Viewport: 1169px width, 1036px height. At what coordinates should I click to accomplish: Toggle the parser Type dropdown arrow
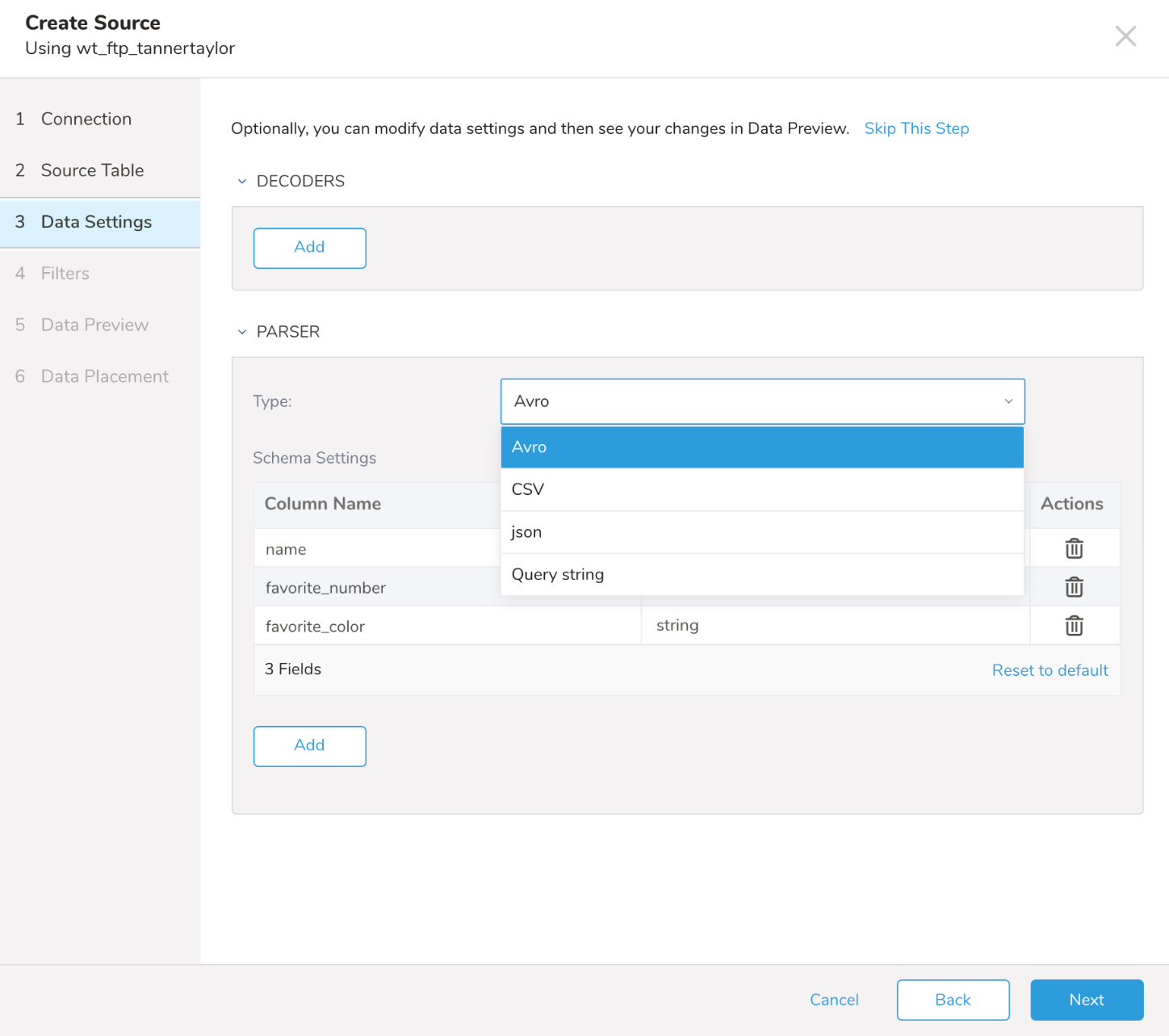click(1008, 401)
